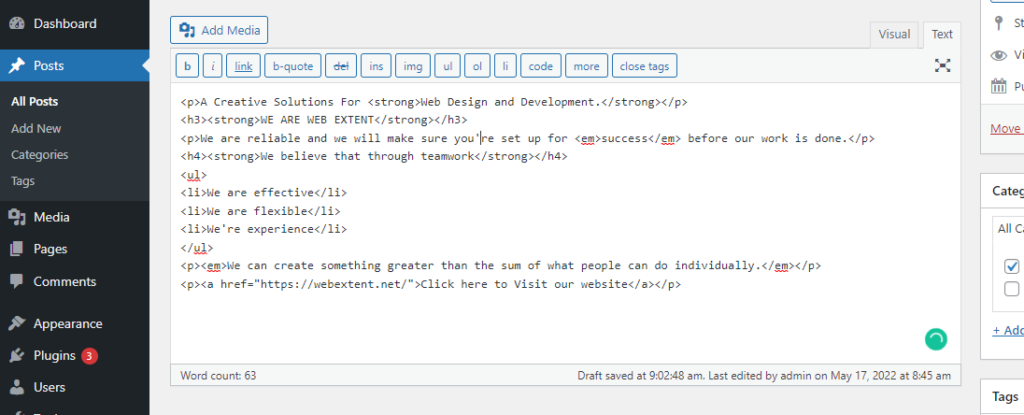Click the Users person icon
The width and height of the screenshot is (1024, 415).
pyautogui.click(x=17, y=388)
